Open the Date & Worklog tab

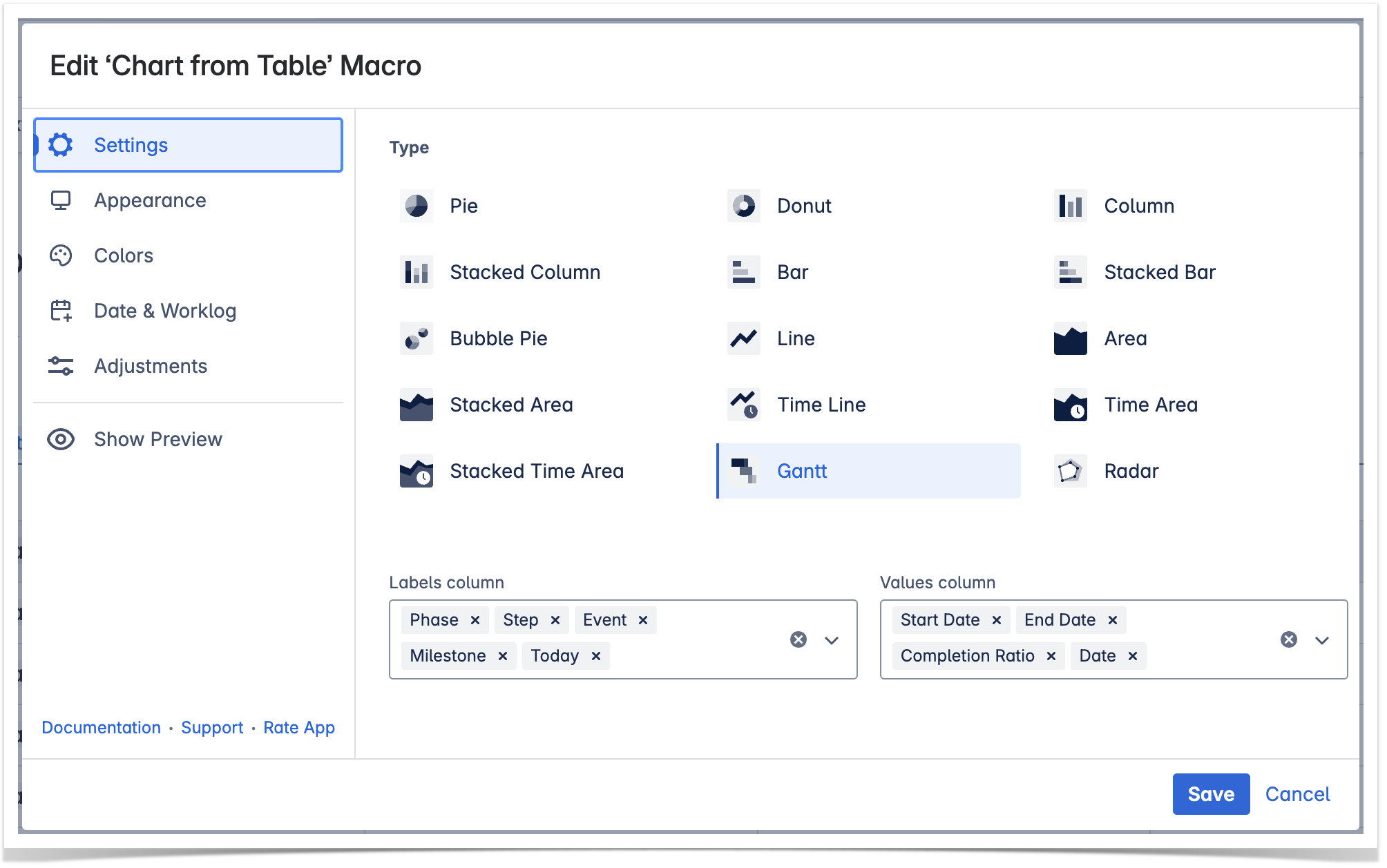click(x=165, y=311)
